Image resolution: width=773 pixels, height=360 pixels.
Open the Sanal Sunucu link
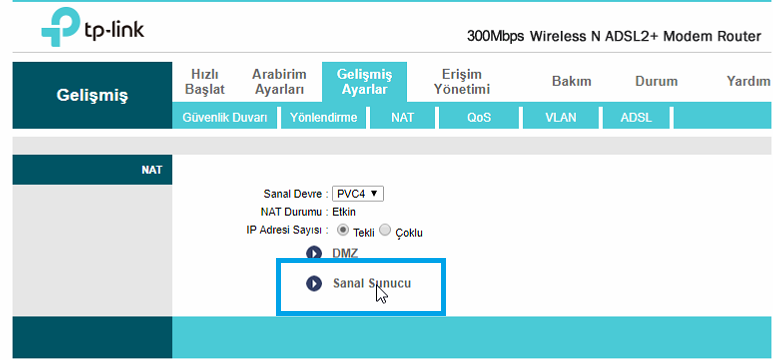[372, 284]
